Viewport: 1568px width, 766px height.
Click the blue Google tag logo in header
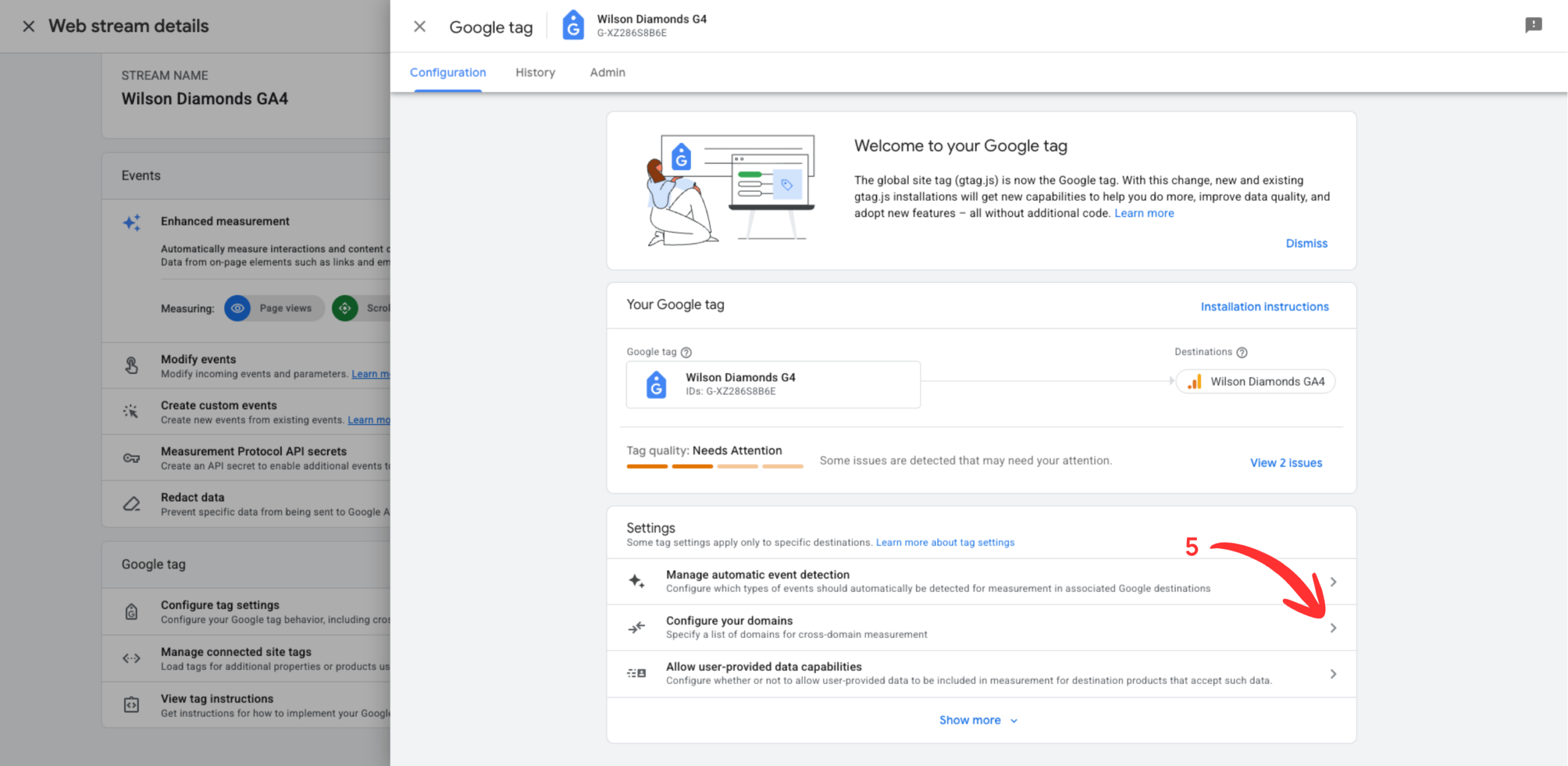pyautogui.click(x=573, y=25)
